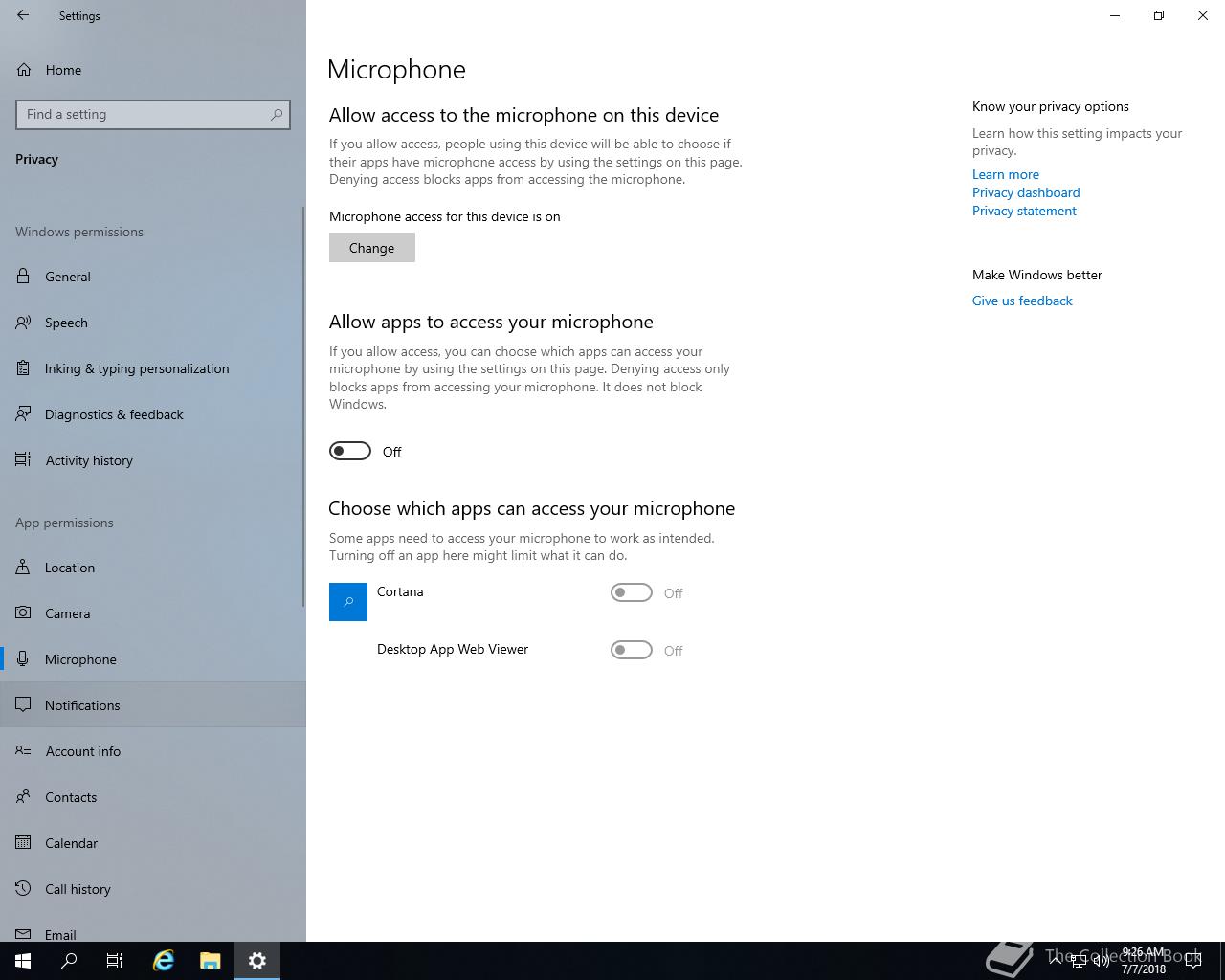
Task: Open Diagnostics & feedback page
Action: [153, 414]
